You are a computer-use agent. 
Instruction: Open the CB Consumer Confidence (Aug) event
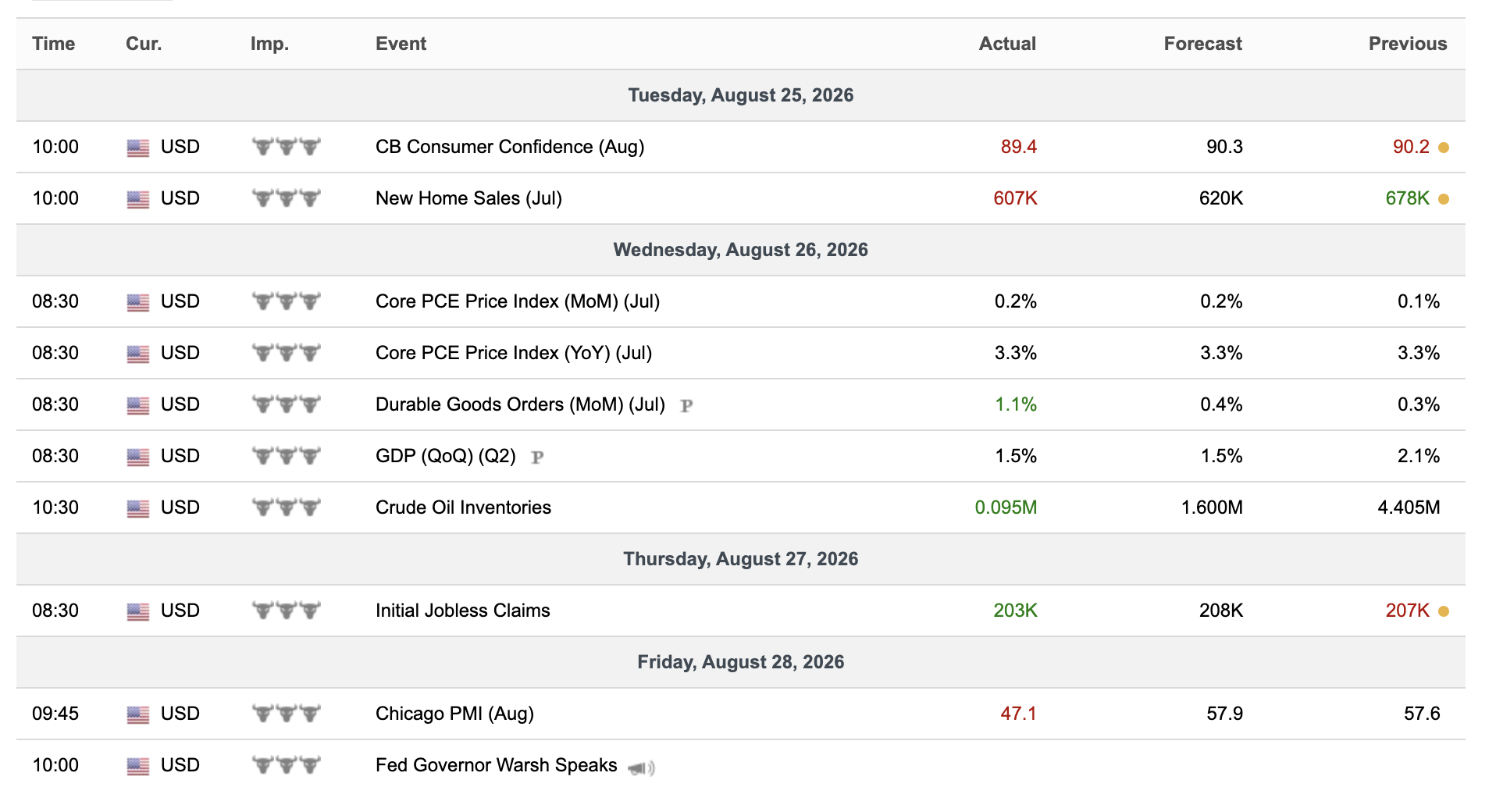point(510,147)
